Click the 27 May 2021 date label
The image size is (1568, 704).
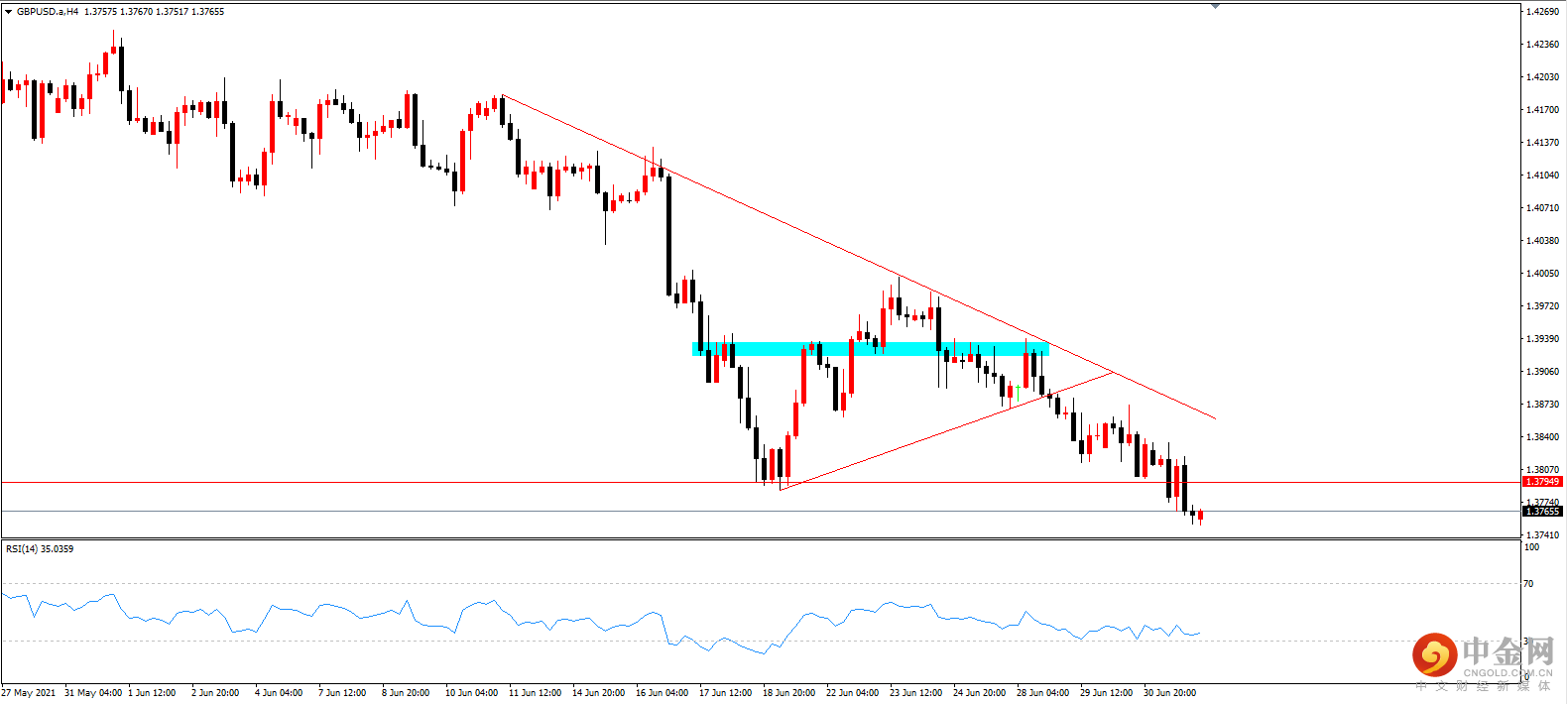[29, 693]
